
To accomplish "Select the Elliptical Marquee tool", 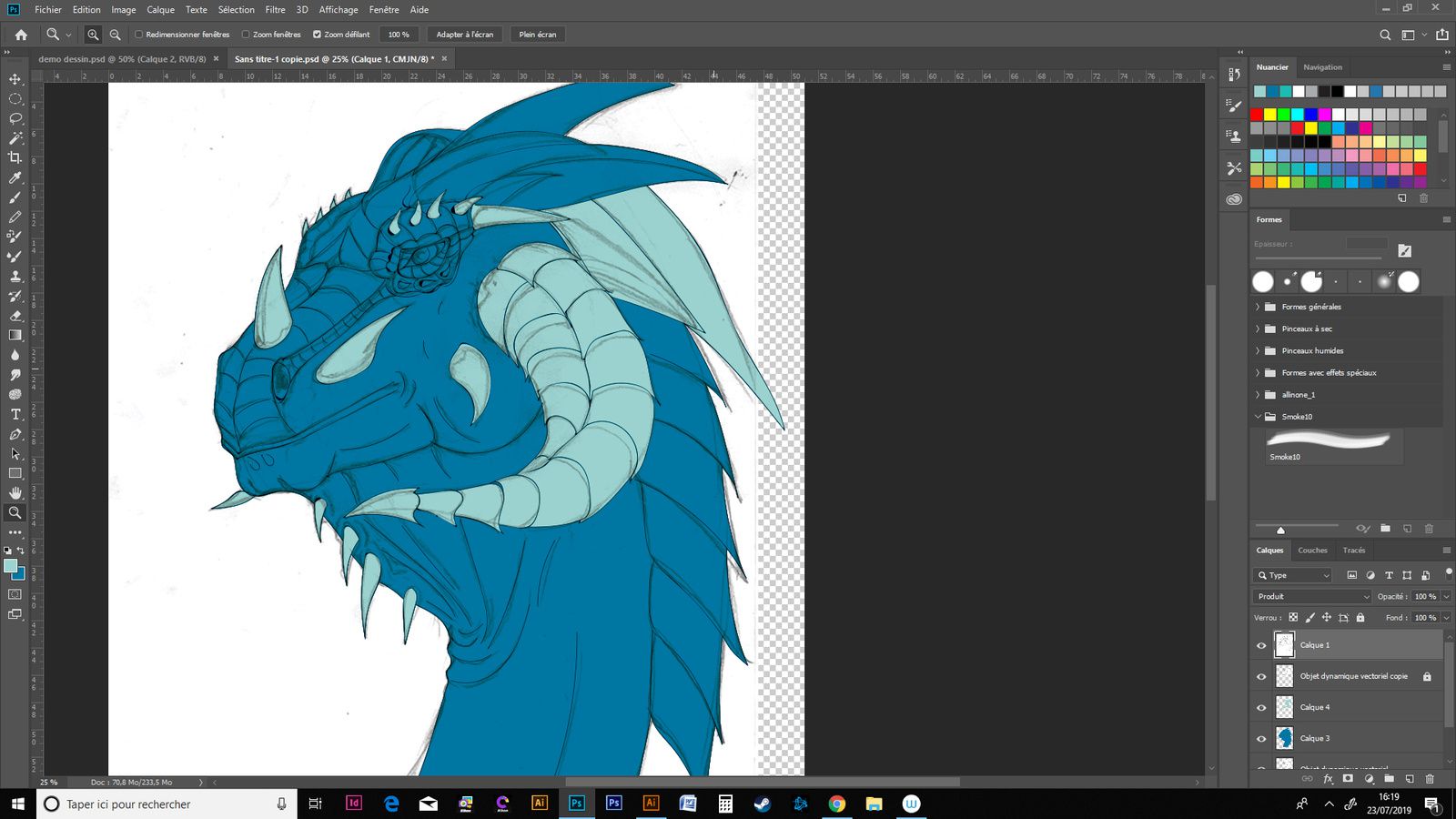I will pos(15,99).
